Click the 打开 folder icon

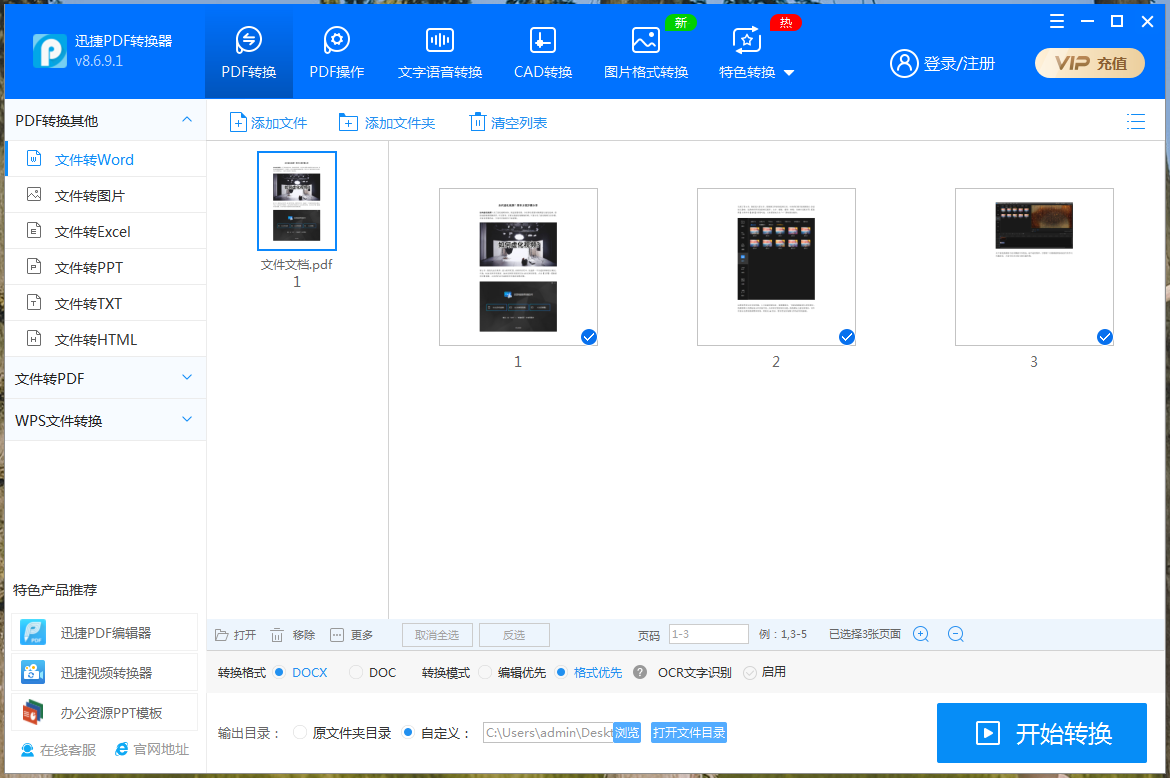pyautogui.click(x=222, y=635)
